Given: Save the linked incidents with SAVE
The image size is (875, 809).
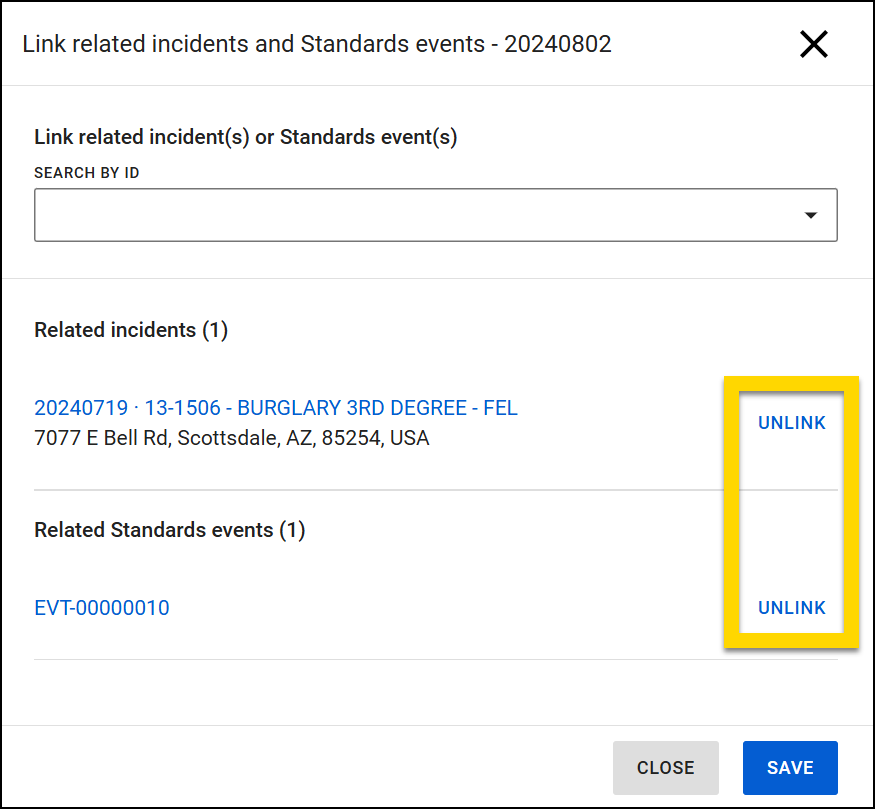Looking at the screenshot, I should [x=790, y=767].
